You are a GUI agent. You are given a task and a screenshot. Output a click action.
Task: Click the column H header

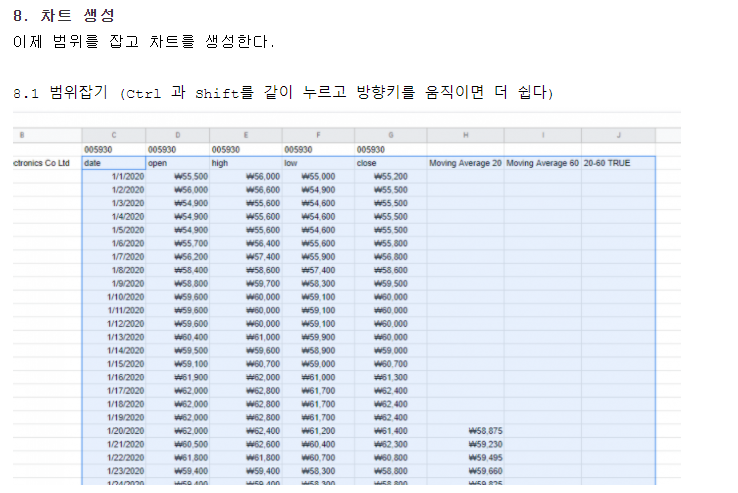pyautogui.click(x=465, y=134)
